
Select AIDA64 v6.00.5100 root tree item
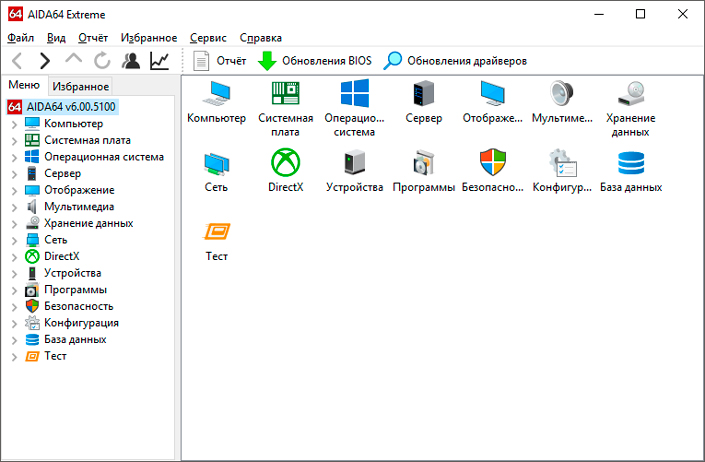point(62,107)
